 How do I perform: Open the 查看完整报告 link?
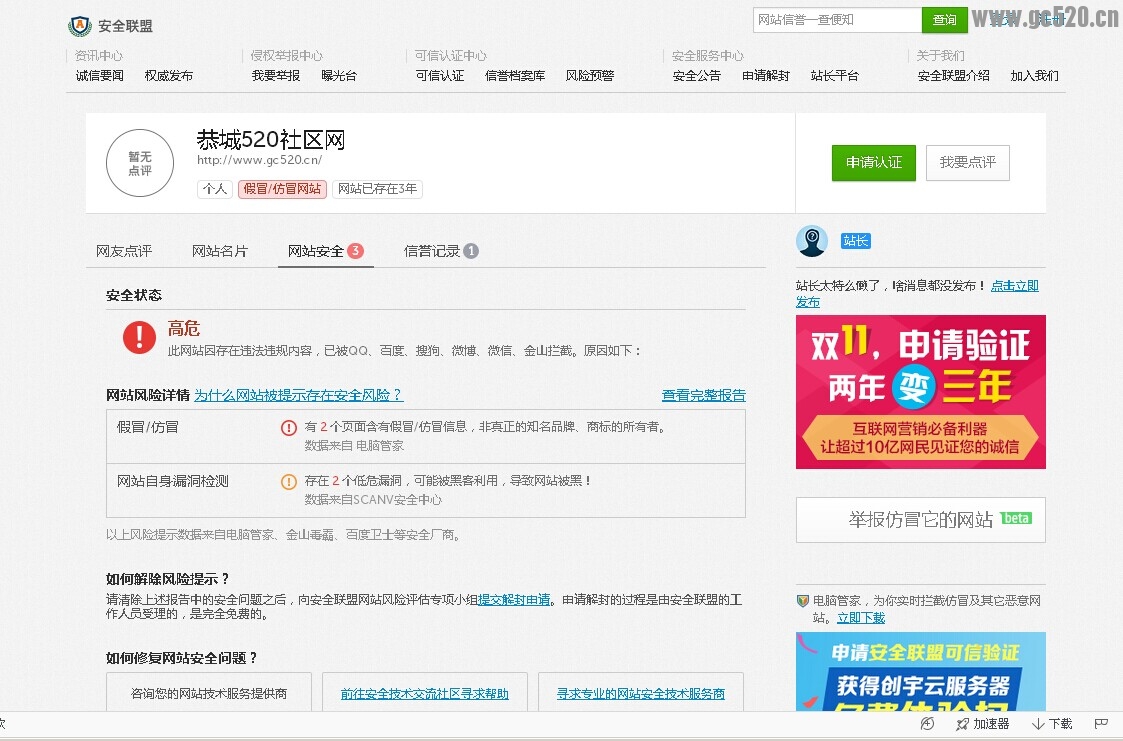pos(703,395)
